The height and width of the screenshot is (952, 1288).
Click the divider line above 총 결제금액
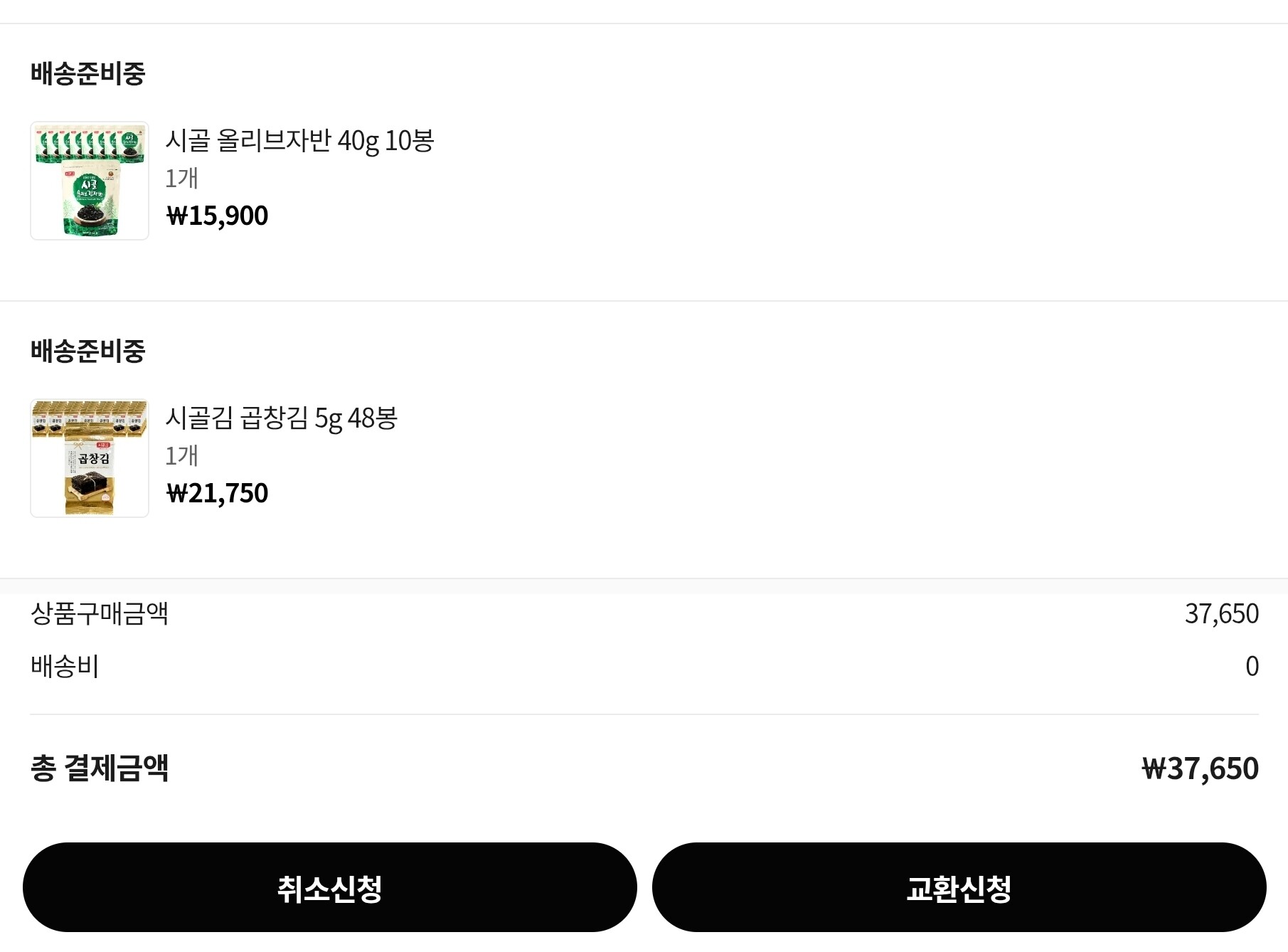[644, 714]
